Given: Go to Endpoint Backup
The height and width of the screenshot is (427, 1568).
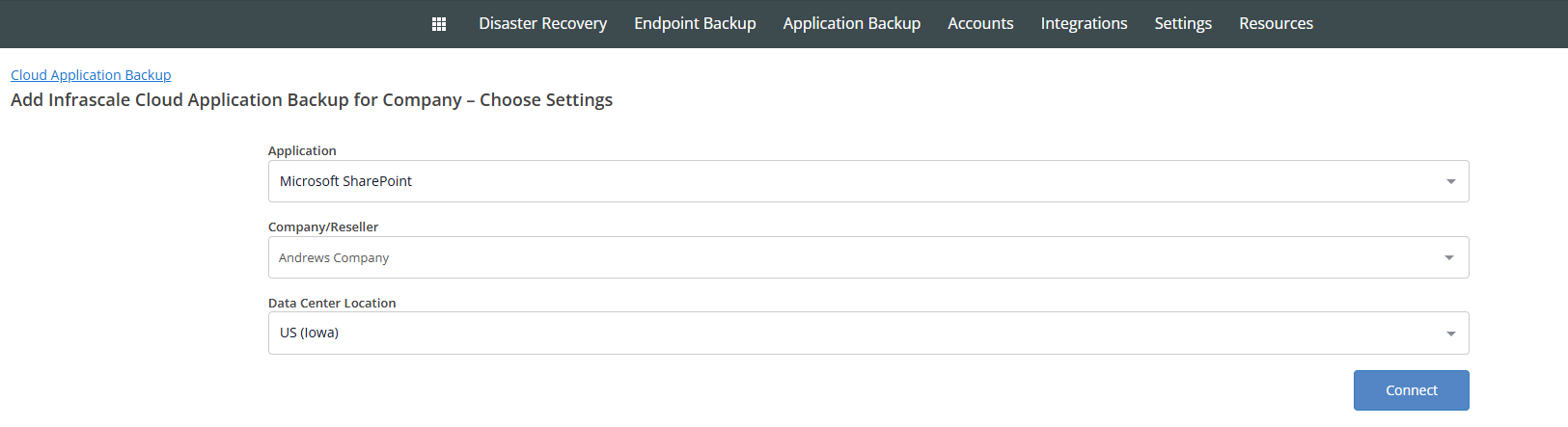Looking at the screenshot, I should pos(695,23).
